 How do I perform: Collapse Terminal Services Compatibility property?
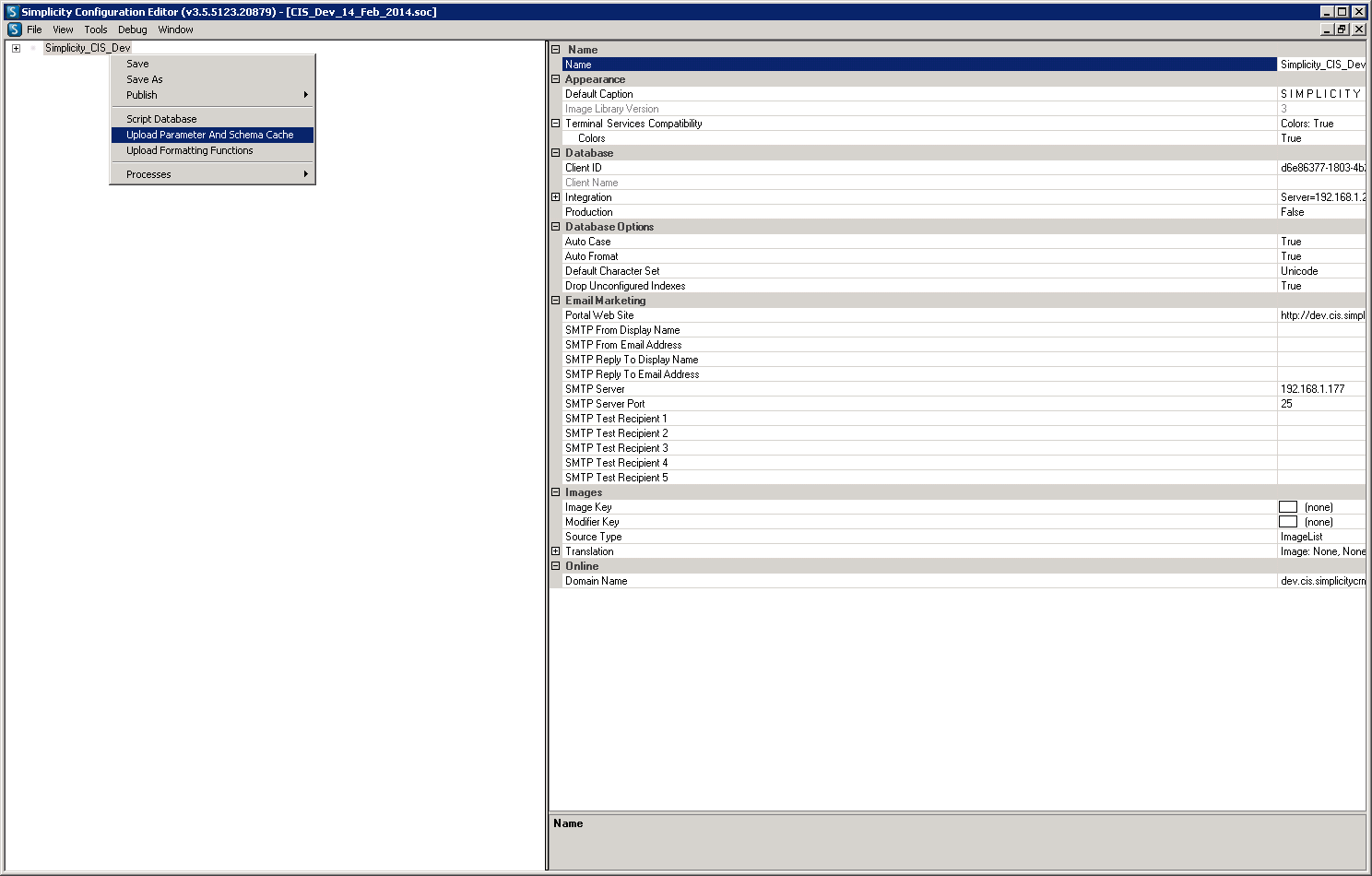pyautogui.click(x=556, y=124)
